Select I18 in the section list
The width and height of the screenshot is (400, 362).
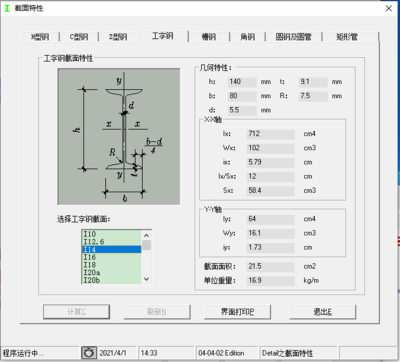pos(112,265)
